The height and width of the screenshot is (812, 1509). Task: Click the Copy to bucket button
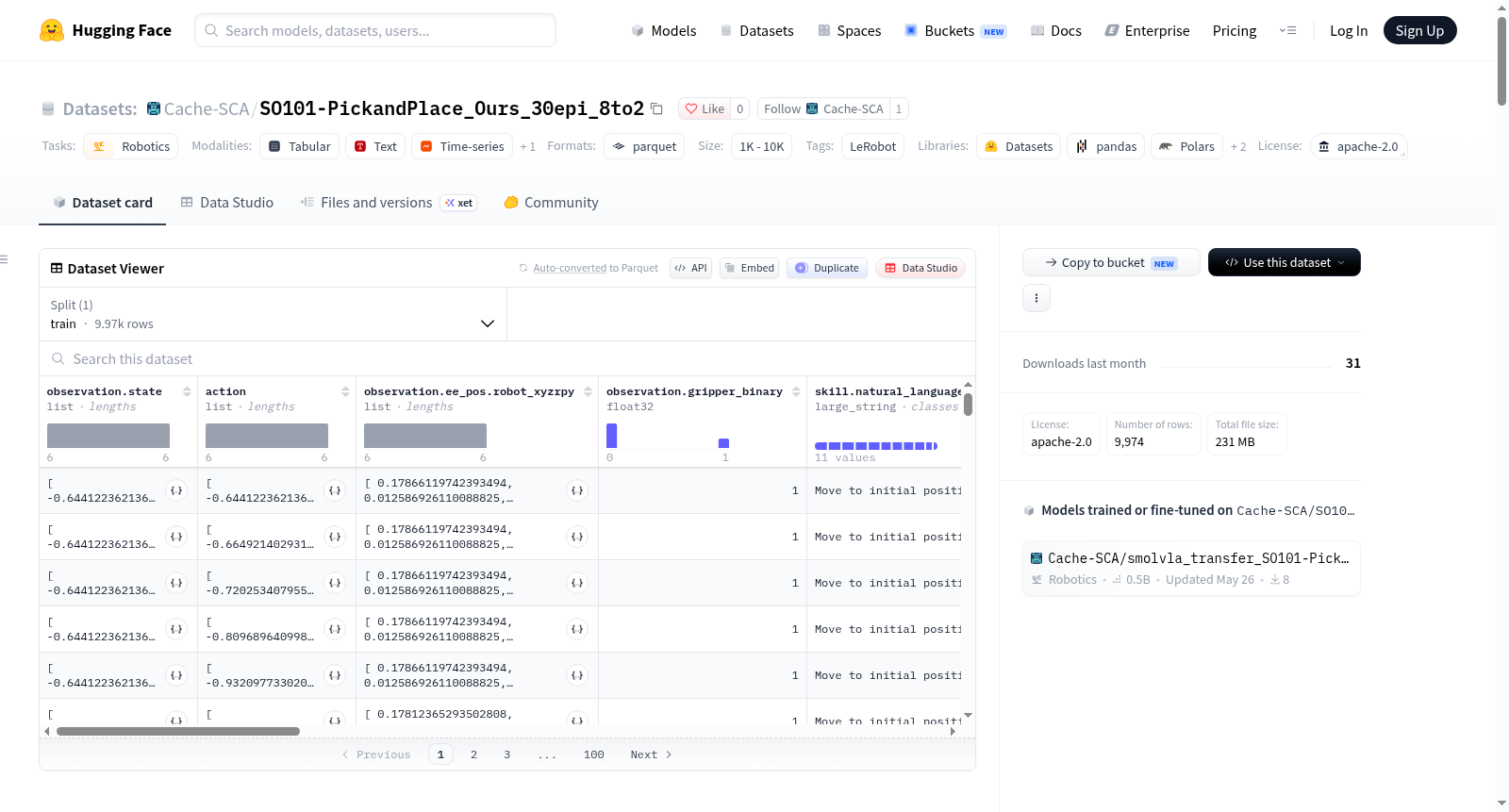tap(1111, 262)
